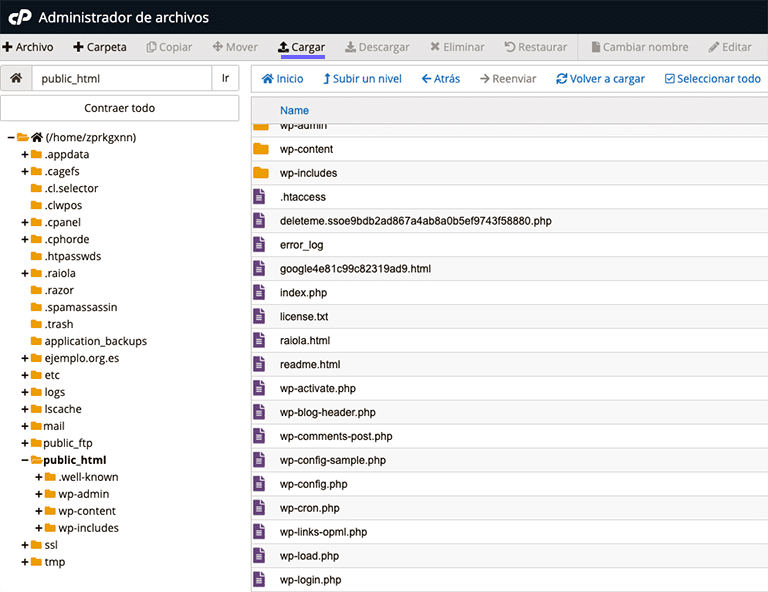Click the .clwpos folder icon in tree
This screenshot has height=592, width=768.
36,205
